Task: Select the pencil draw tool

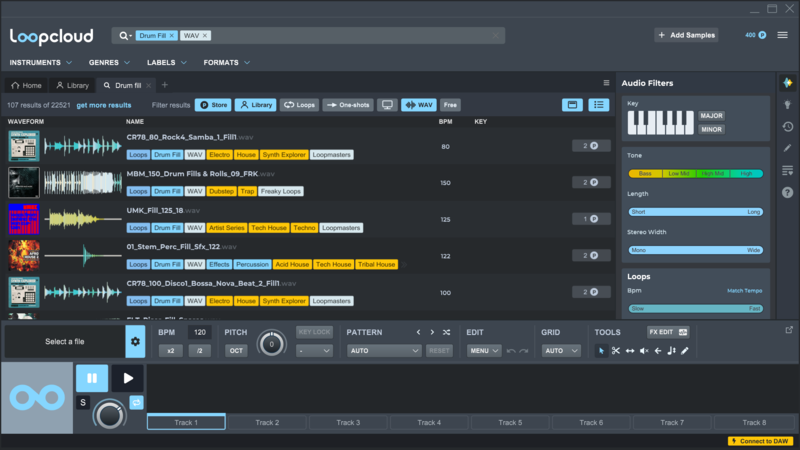Action: click(685, 351)
